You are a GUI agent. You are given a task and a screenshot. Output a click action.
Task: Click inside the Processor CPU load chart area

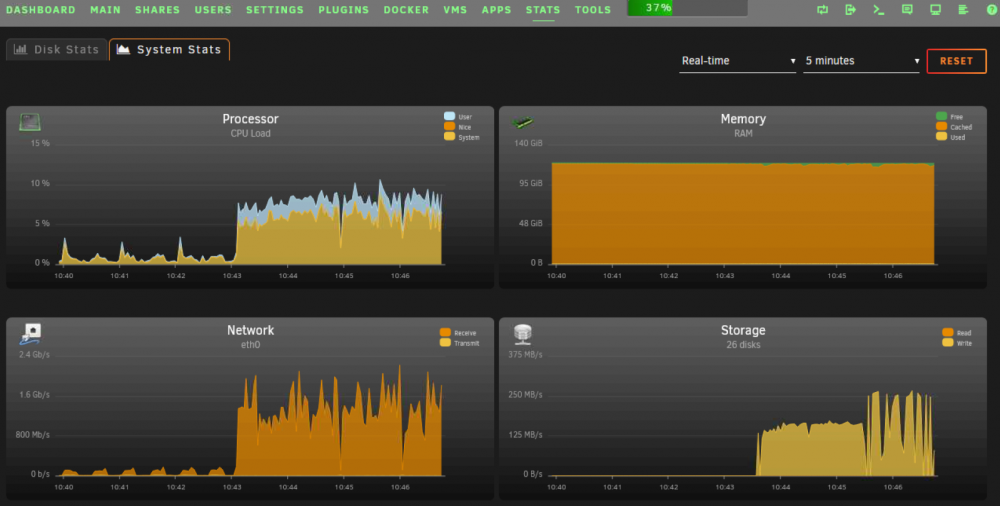click(x=249, y=204)
